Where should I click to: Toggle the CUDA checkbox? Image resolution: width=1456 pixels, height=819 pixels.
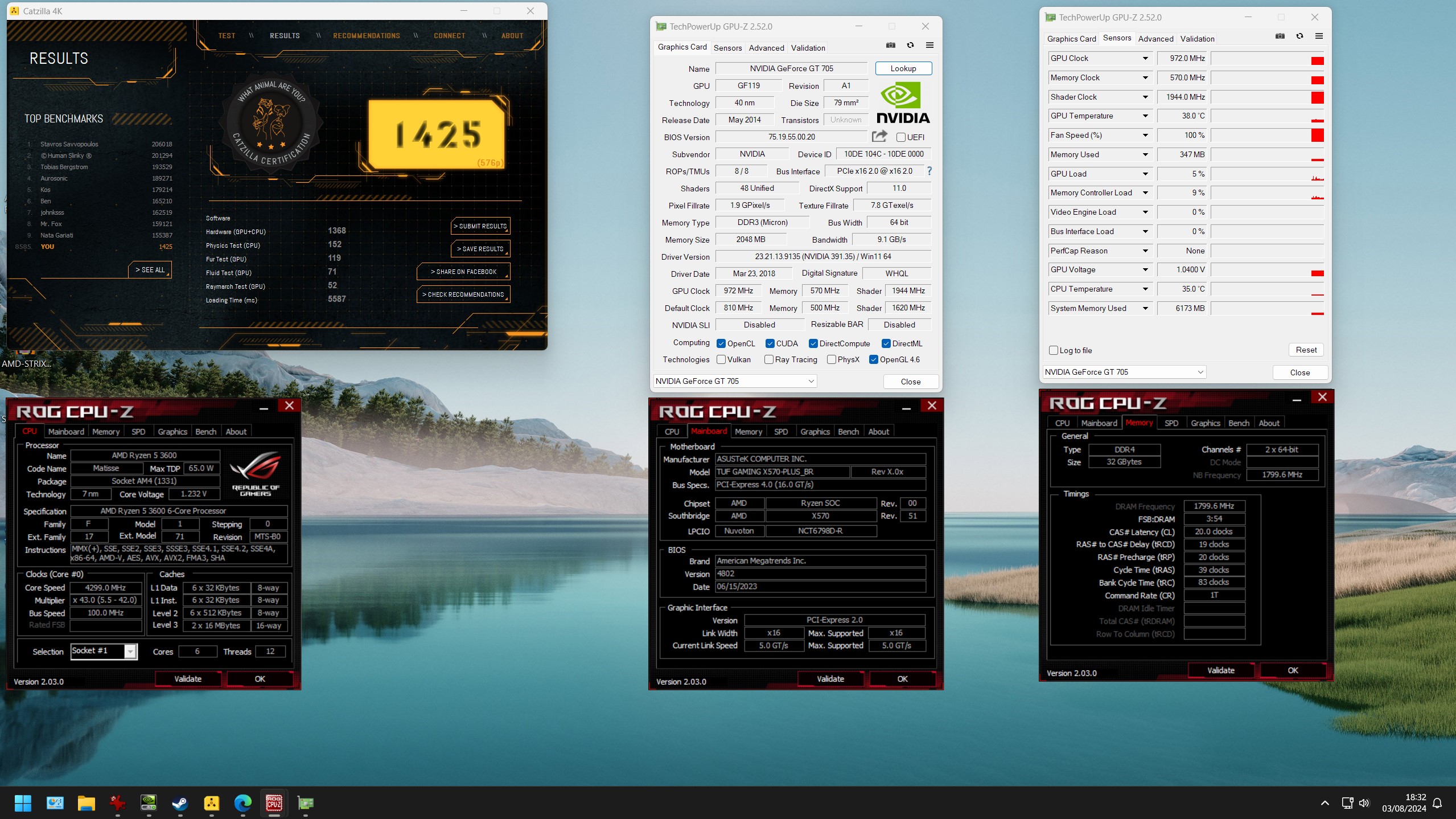click(x=770, y=343)
